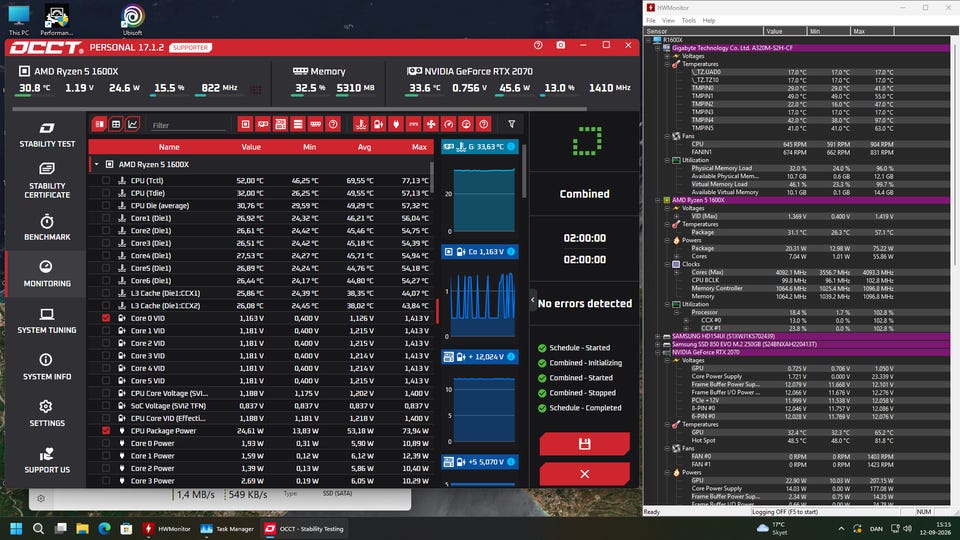Viewport: 960px width, 540px height.
Task: Check the CPU (Tctl) checkbox
Action: click(x=106, y=181)
